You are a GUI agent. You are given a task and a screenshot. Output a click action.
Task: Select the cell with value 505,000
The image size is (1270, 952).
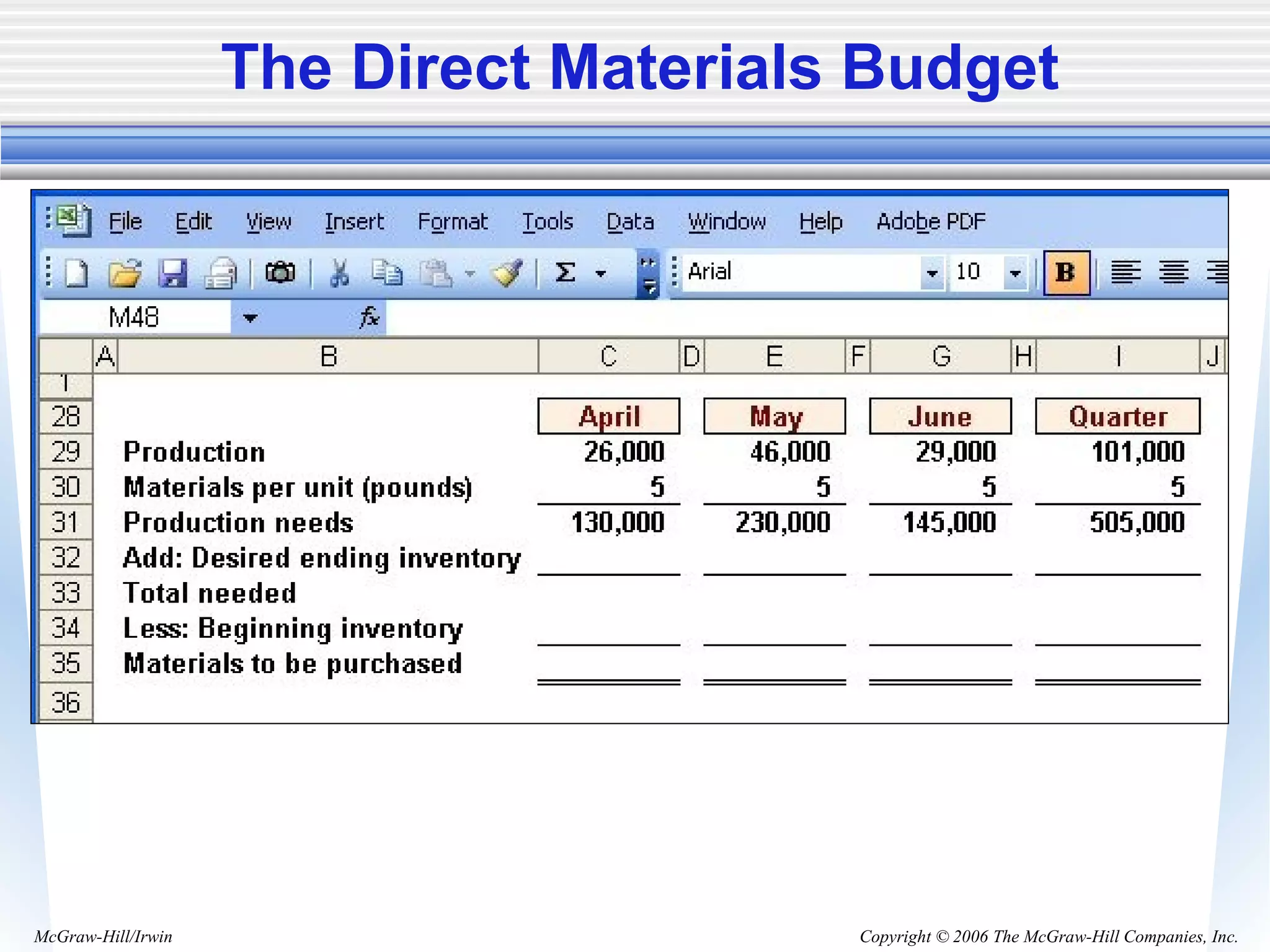pos(1118,522)
